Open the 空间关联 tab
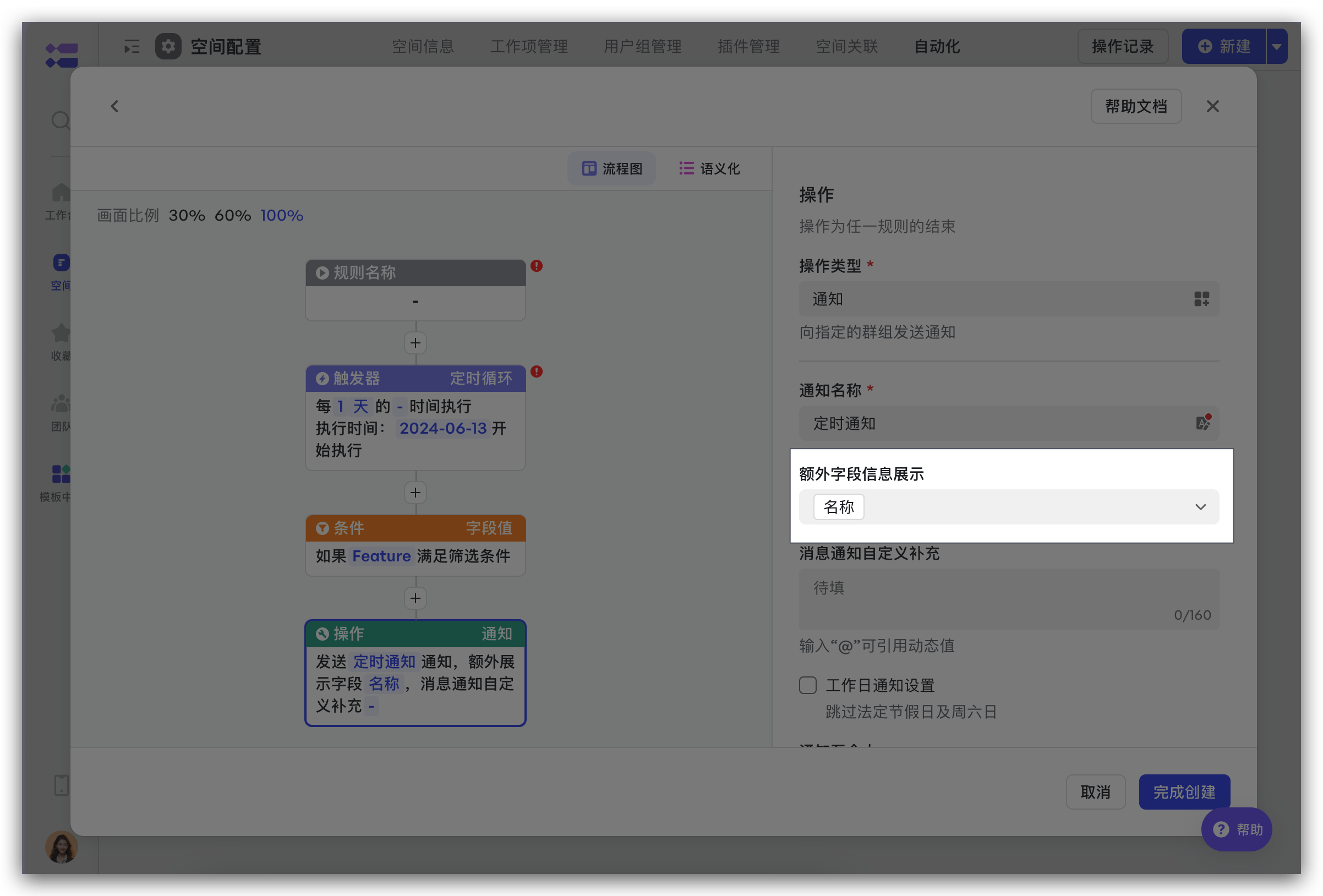Viewport: 1323px width, 896px height. (x=847, y=46)
